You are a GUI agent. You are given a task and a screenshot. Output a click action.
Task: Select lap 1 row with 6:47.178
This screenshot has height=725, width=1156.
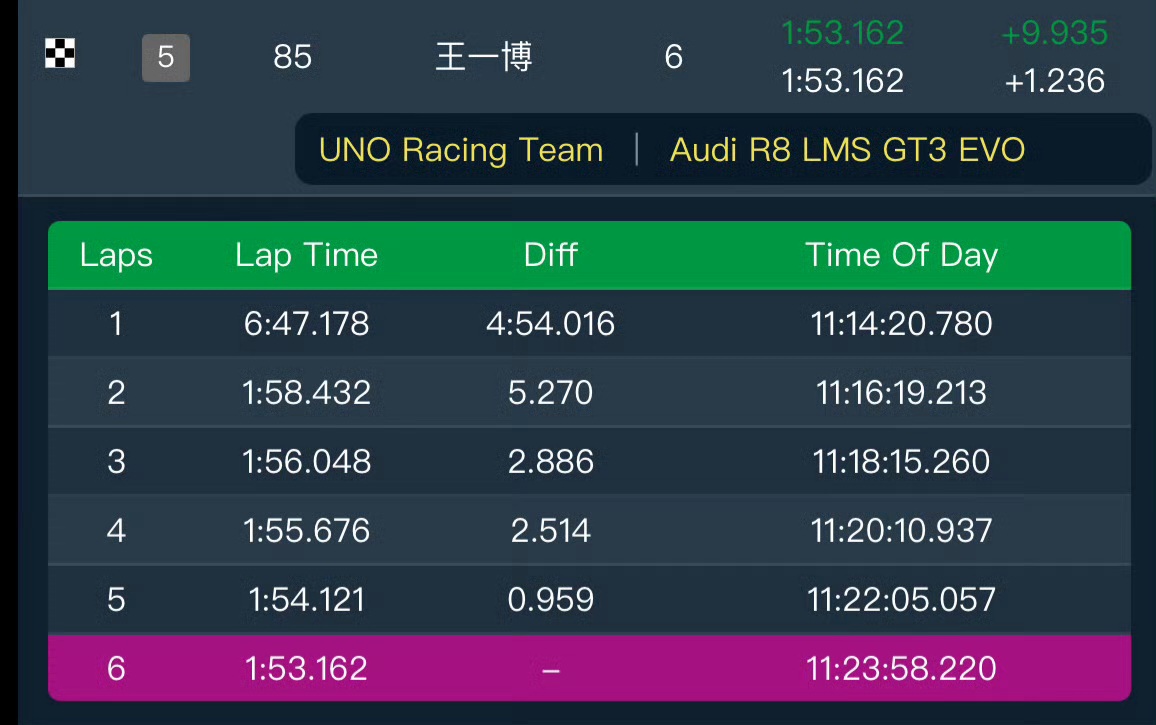click(306, 324)
